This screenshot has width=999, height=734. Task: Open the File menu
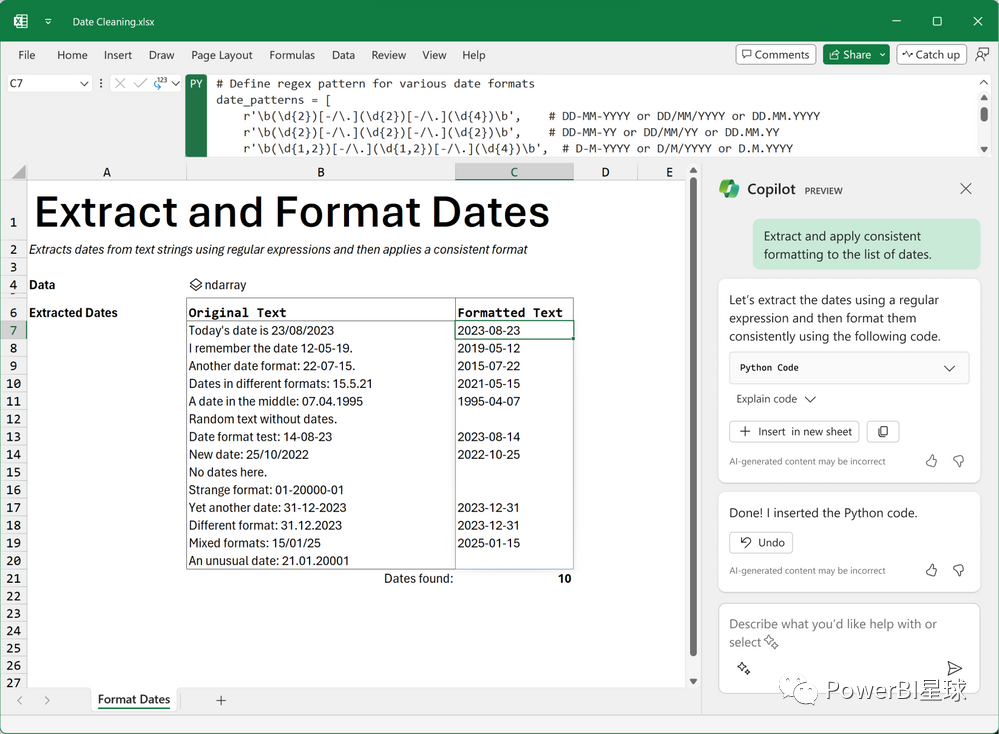click(x=27, y=55)
